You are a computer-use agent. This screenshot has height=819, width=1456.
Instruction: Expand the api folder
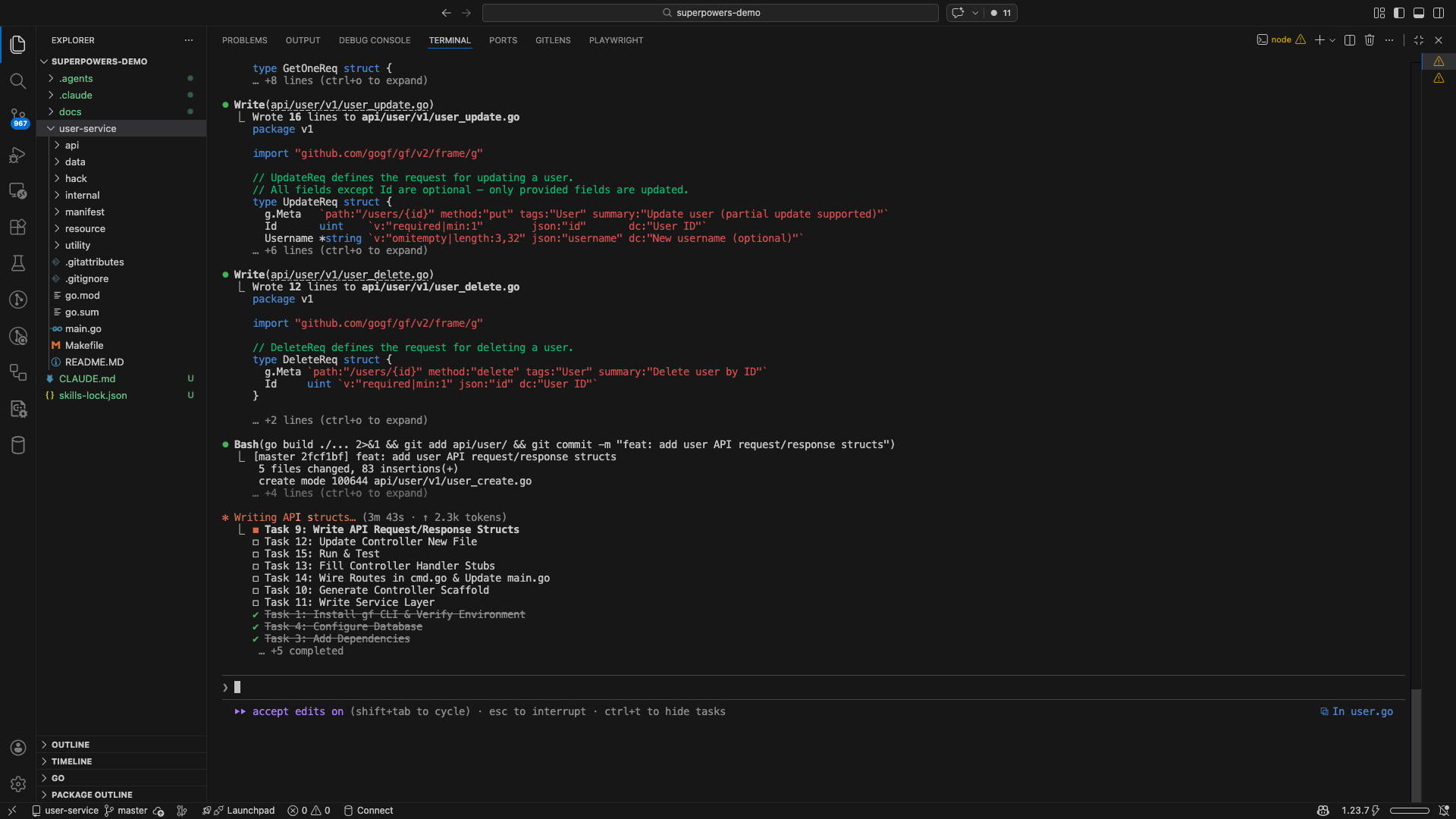pos(72,145)
